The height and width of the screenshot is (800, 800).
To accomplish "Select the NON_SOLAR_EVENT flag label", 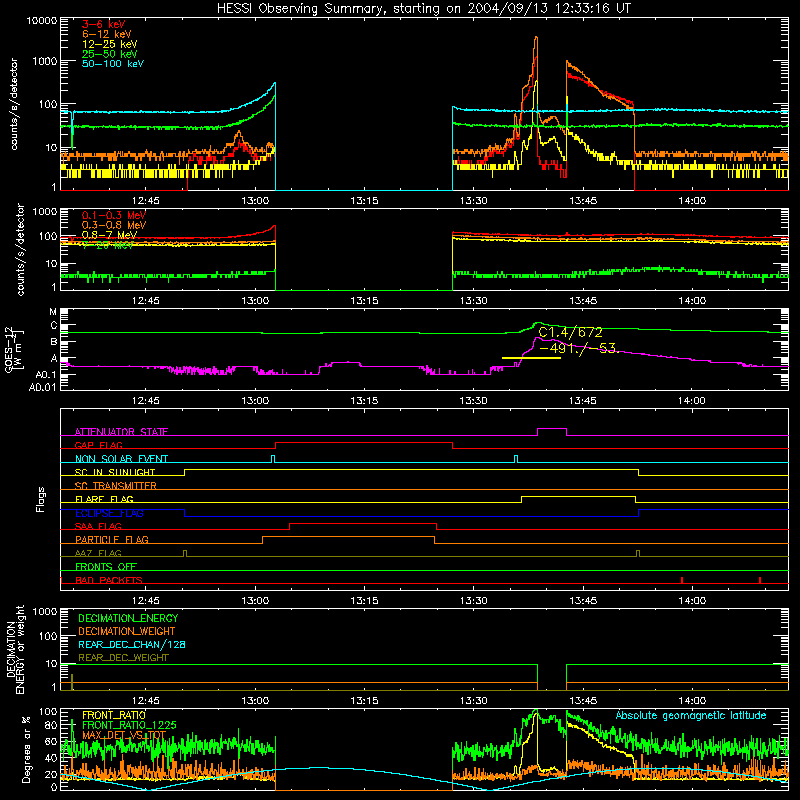I will pos(121,459).
